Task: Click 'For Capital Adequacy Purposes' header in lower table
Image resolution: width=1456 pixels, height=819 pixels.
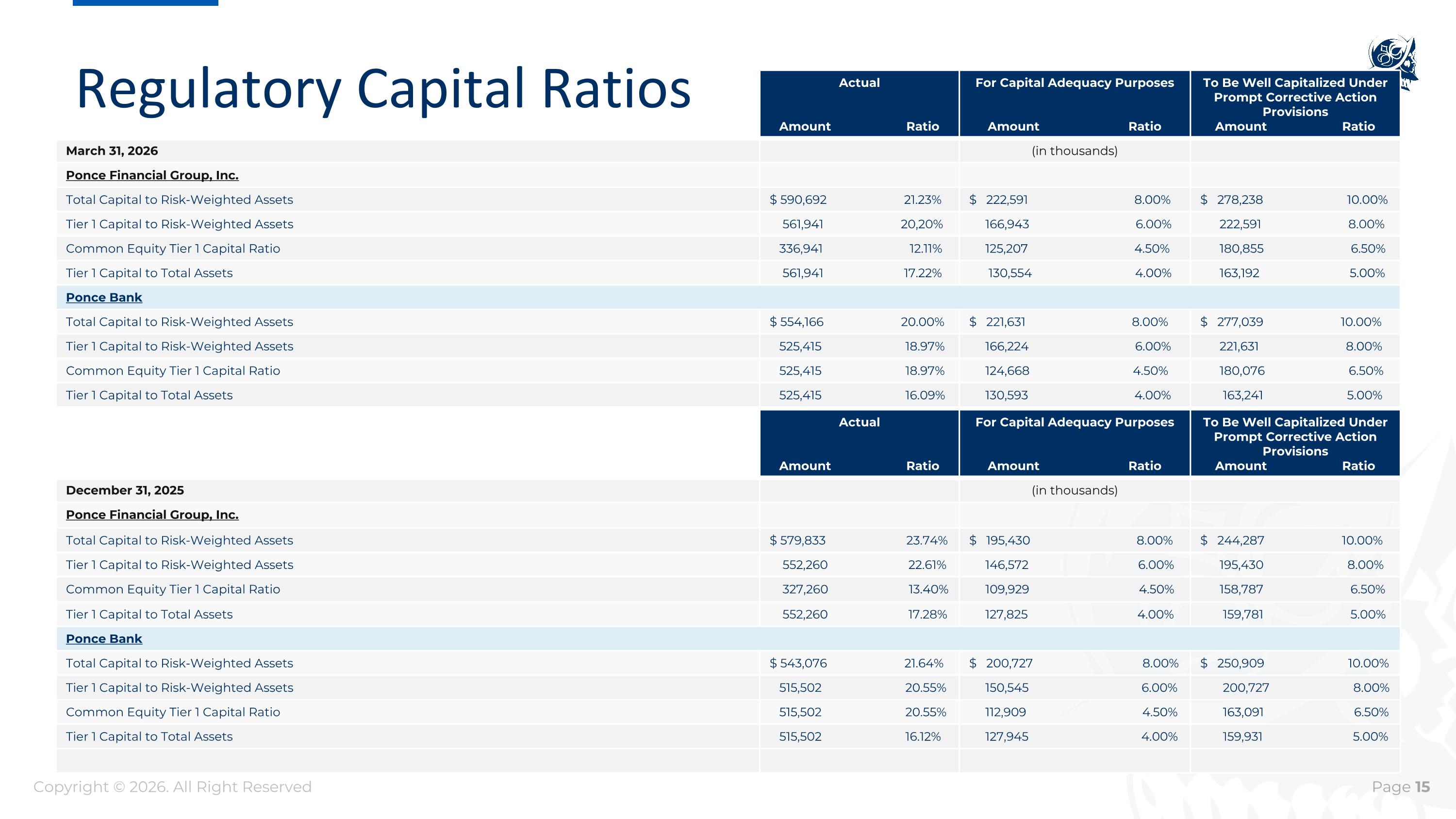Action: click(x=1075, y=422)
